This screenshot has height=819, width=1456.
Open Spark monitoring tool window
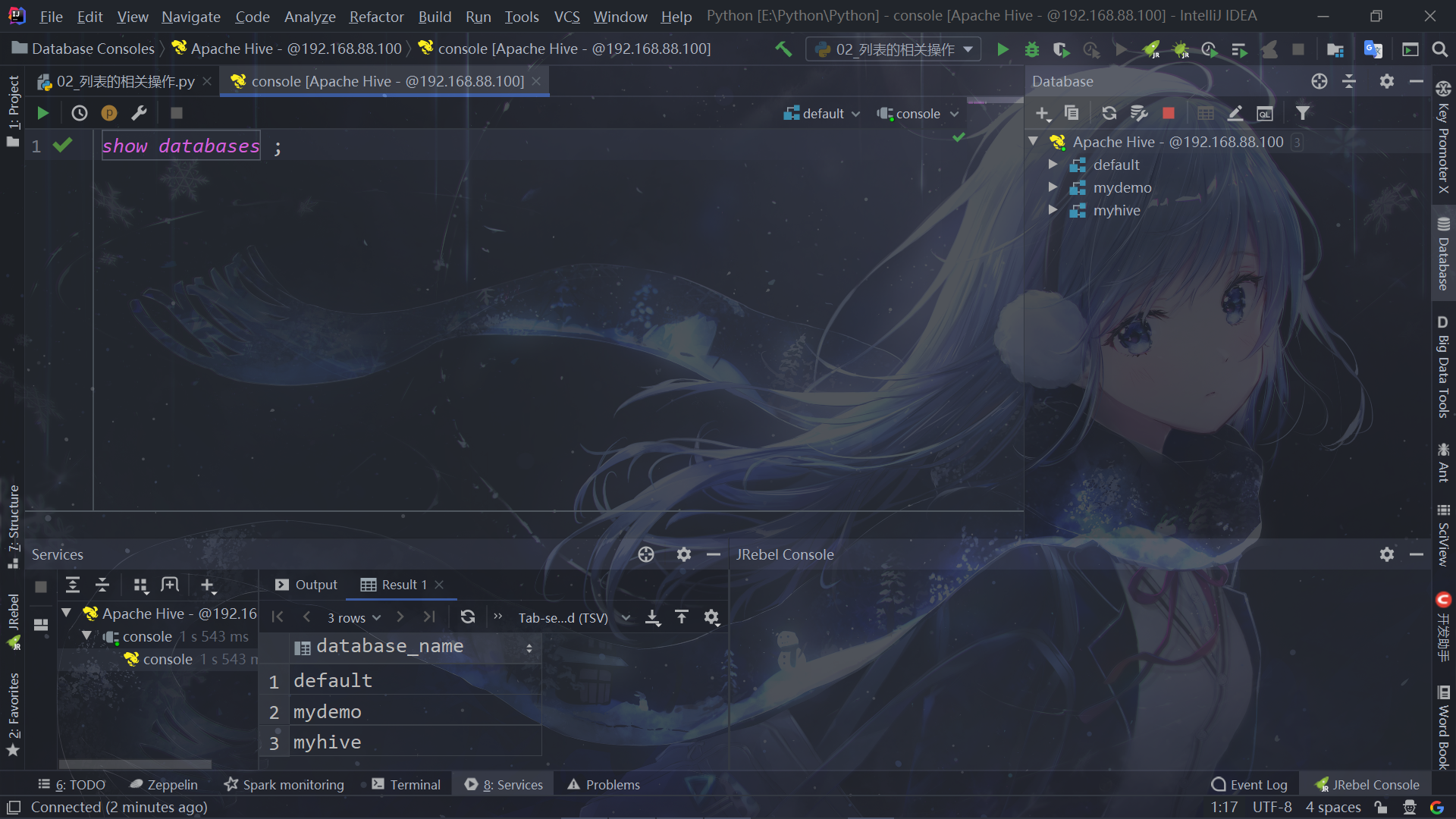pos(284,785)
